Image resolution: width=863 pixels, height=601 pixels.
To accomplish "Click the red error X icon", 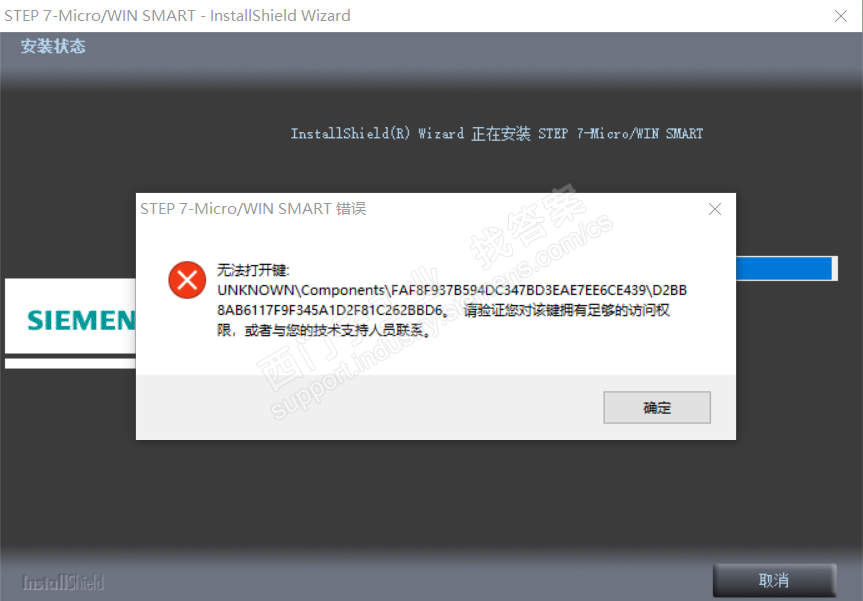I will pyautogui.click(x=187, y=280).
